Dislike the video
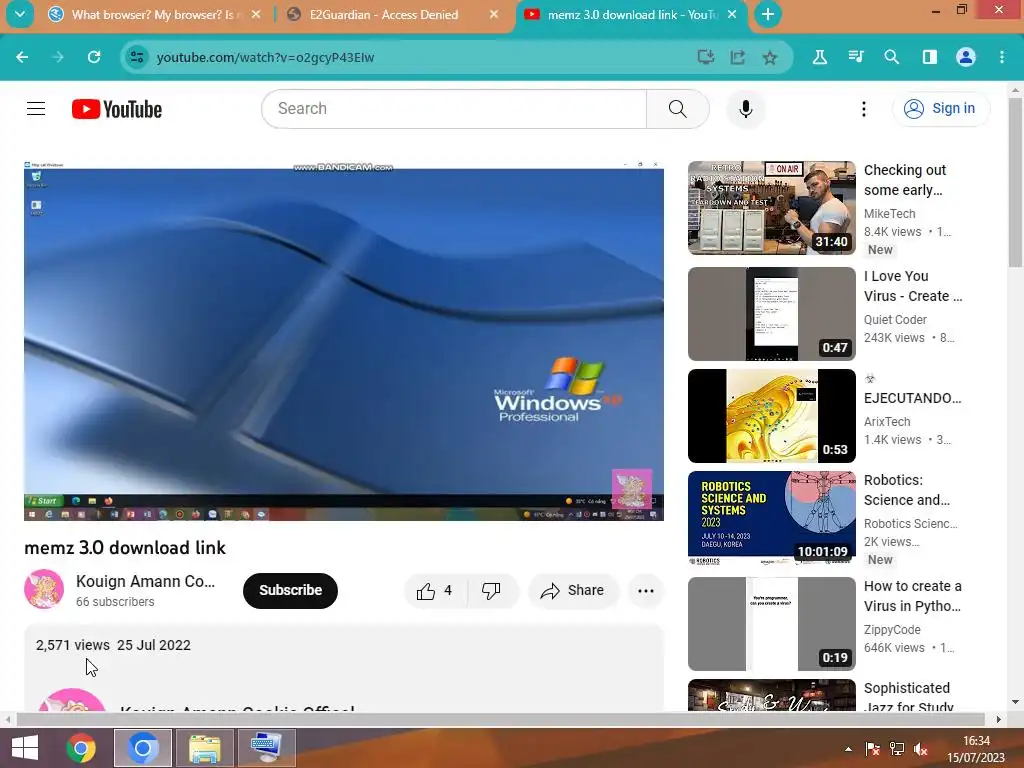This screenshot has height=768, width=1024. 492,590
